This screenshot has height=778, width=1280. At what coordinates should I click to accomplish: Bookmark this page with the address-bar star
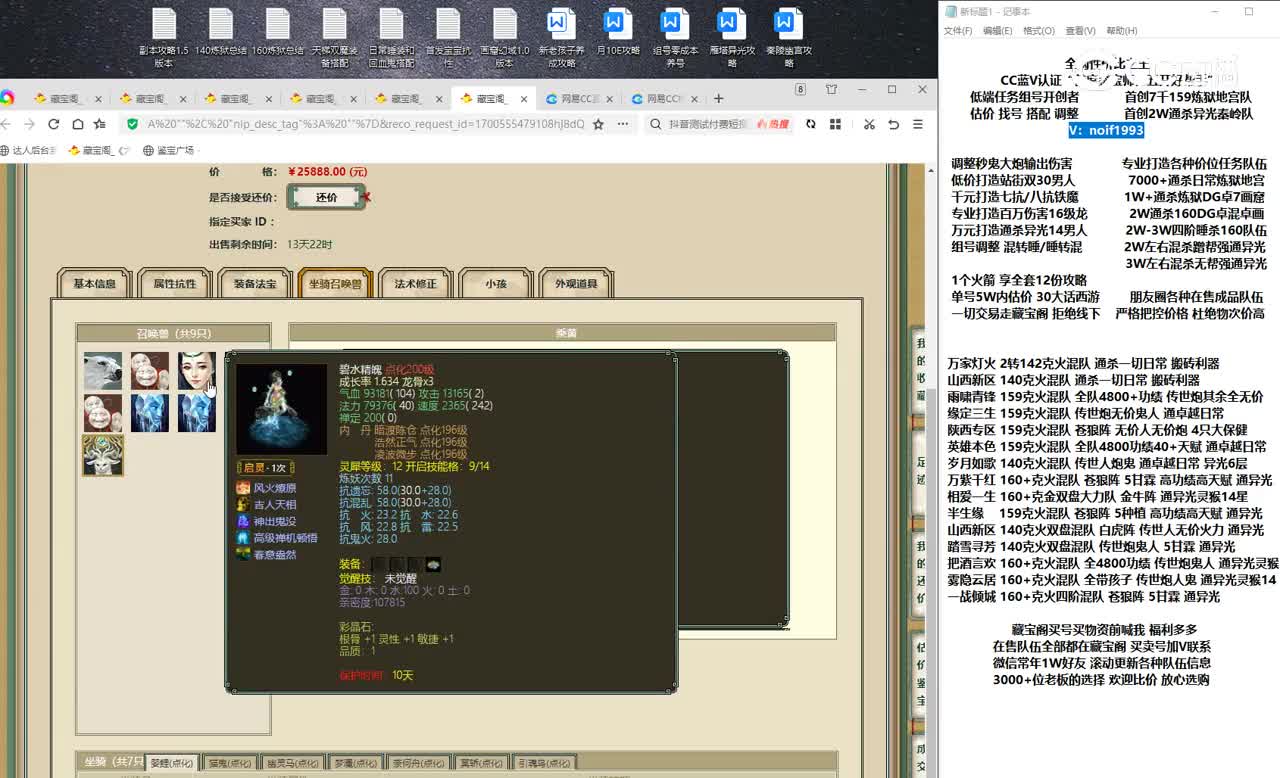coord(598,124)
